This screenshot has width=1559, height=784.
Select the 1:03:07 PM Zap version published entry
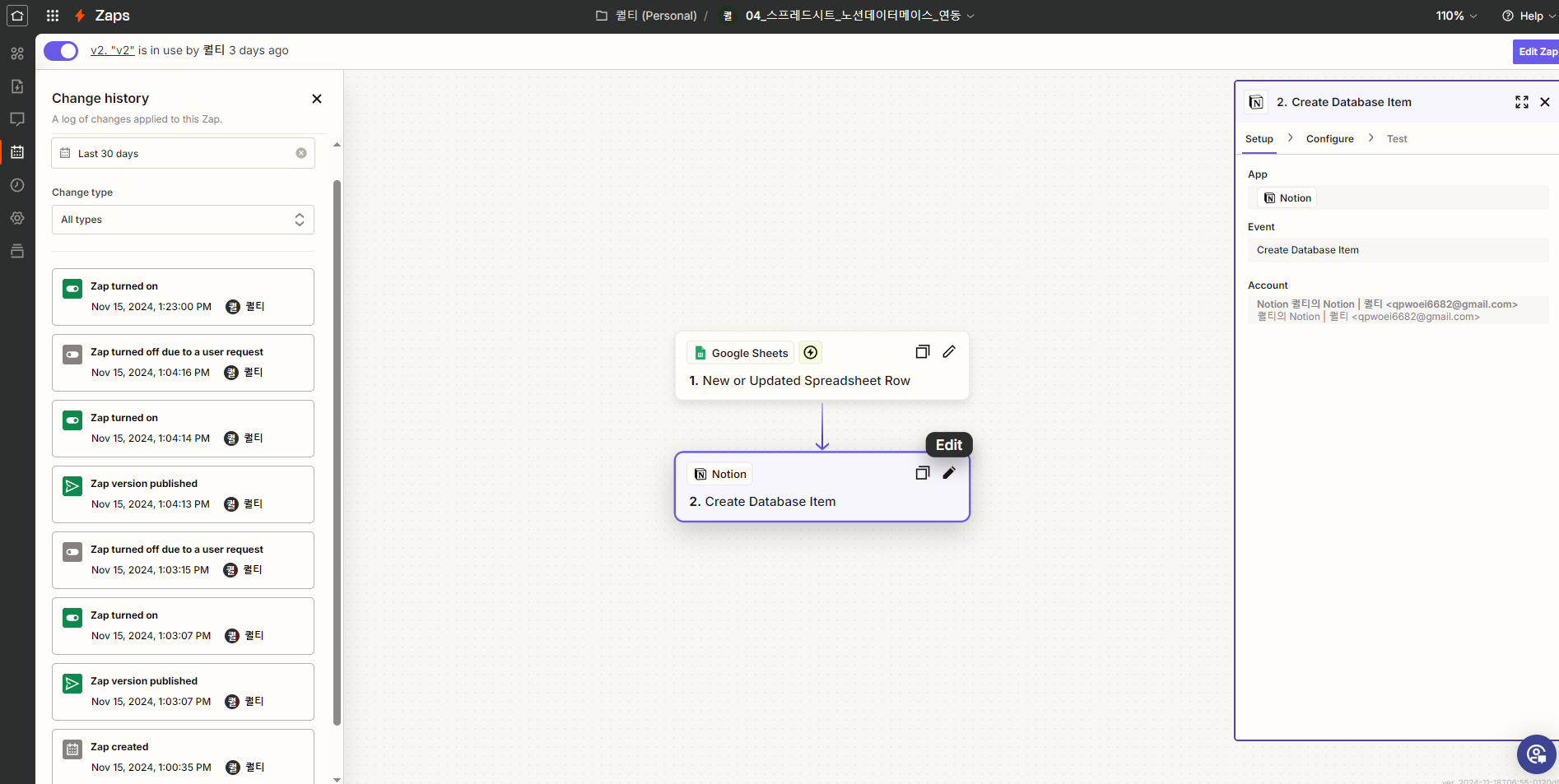click(x=183, y=692)
